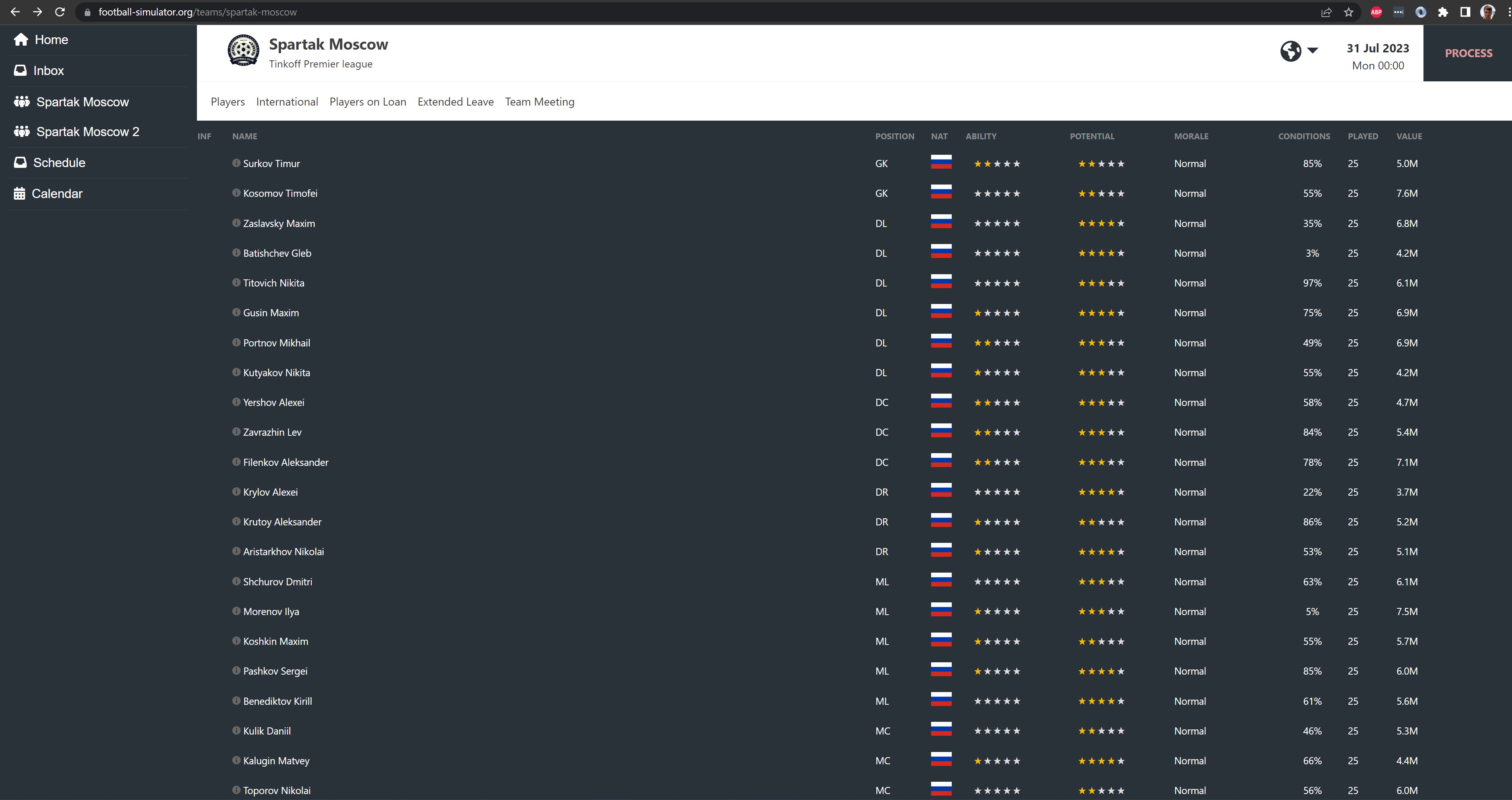The width and height of the screenshot is (1512, 800).
Task: Click the Calendar icon in the sidebar
Action: 19,194
